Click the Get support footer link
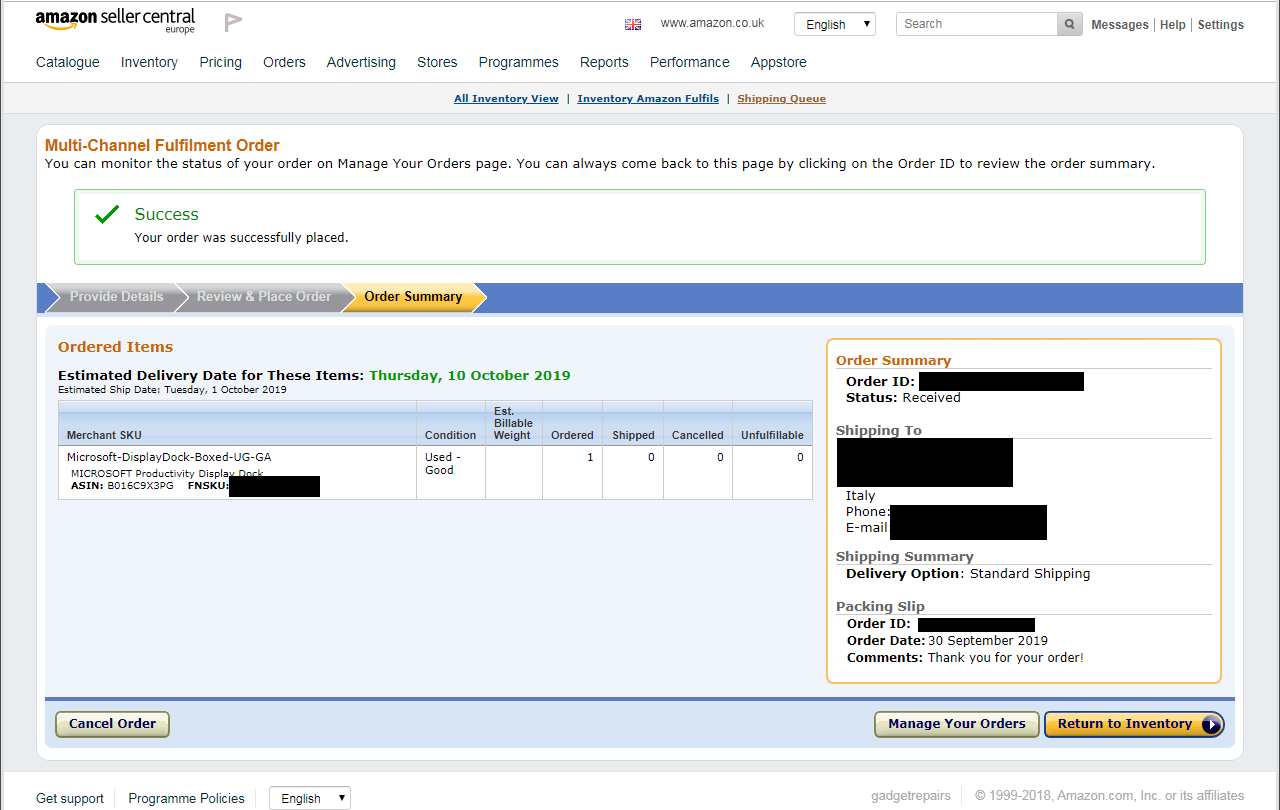The image size is (1280, 810). 70,799
